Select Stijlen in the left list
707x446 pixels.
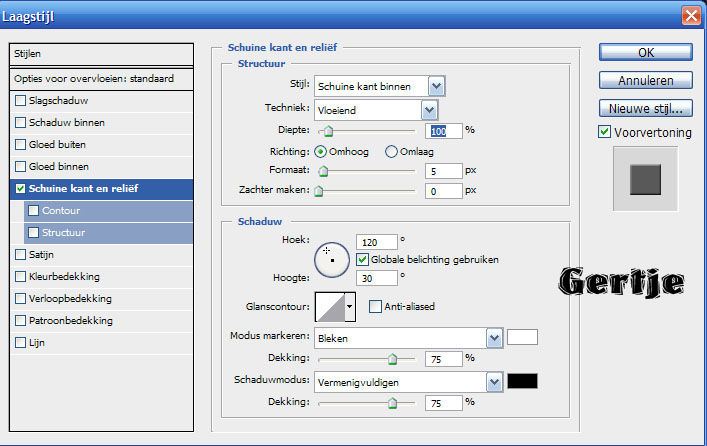101,54
